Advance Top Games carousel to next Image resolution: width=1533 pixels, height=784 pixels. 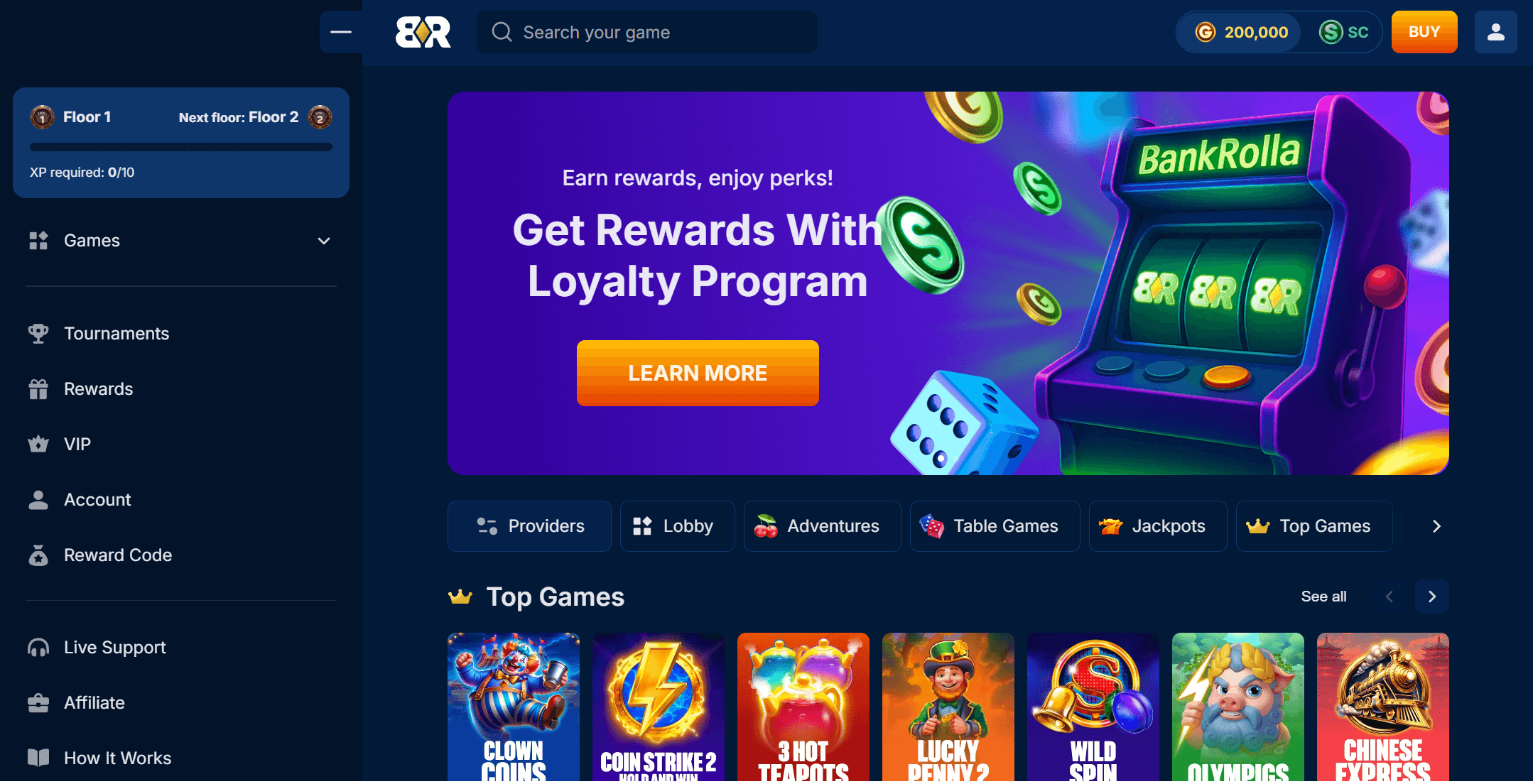click(1432, 597)
